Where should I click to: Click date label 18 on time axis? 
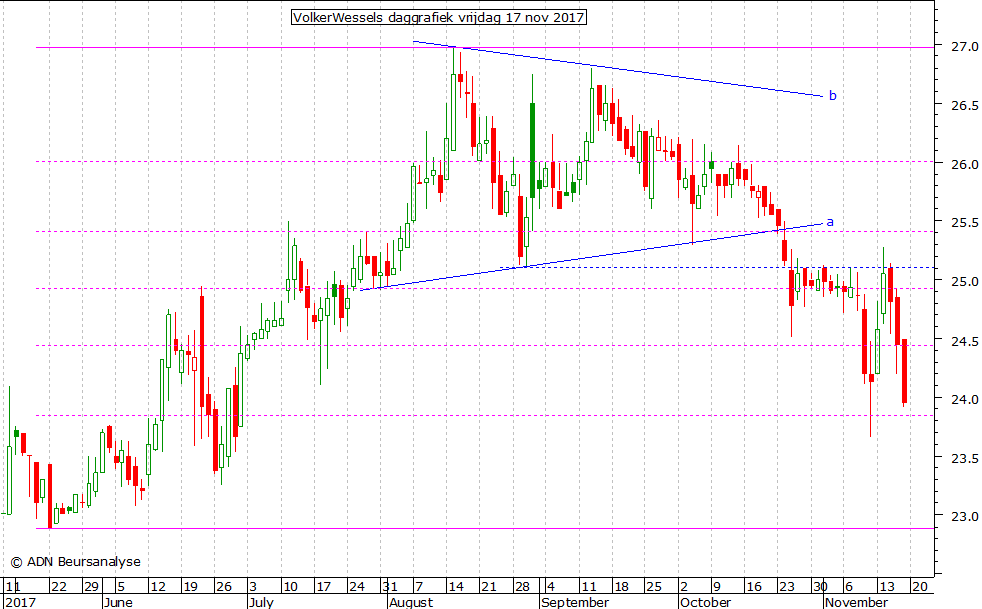[621, 587]
